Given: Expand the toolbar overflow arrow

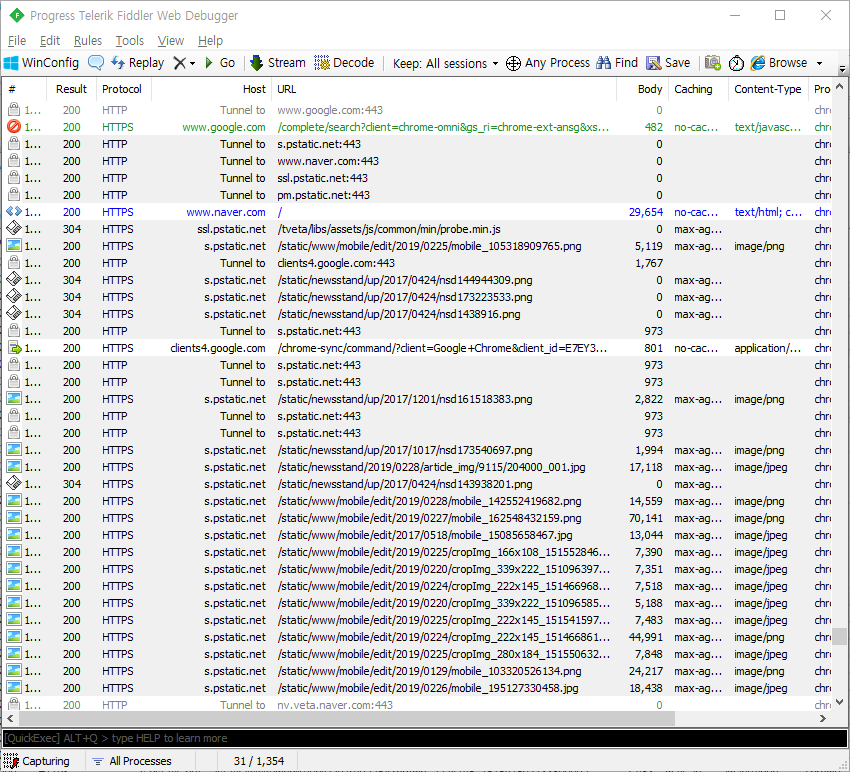Looking at the screenshot, I should point(842,69).
